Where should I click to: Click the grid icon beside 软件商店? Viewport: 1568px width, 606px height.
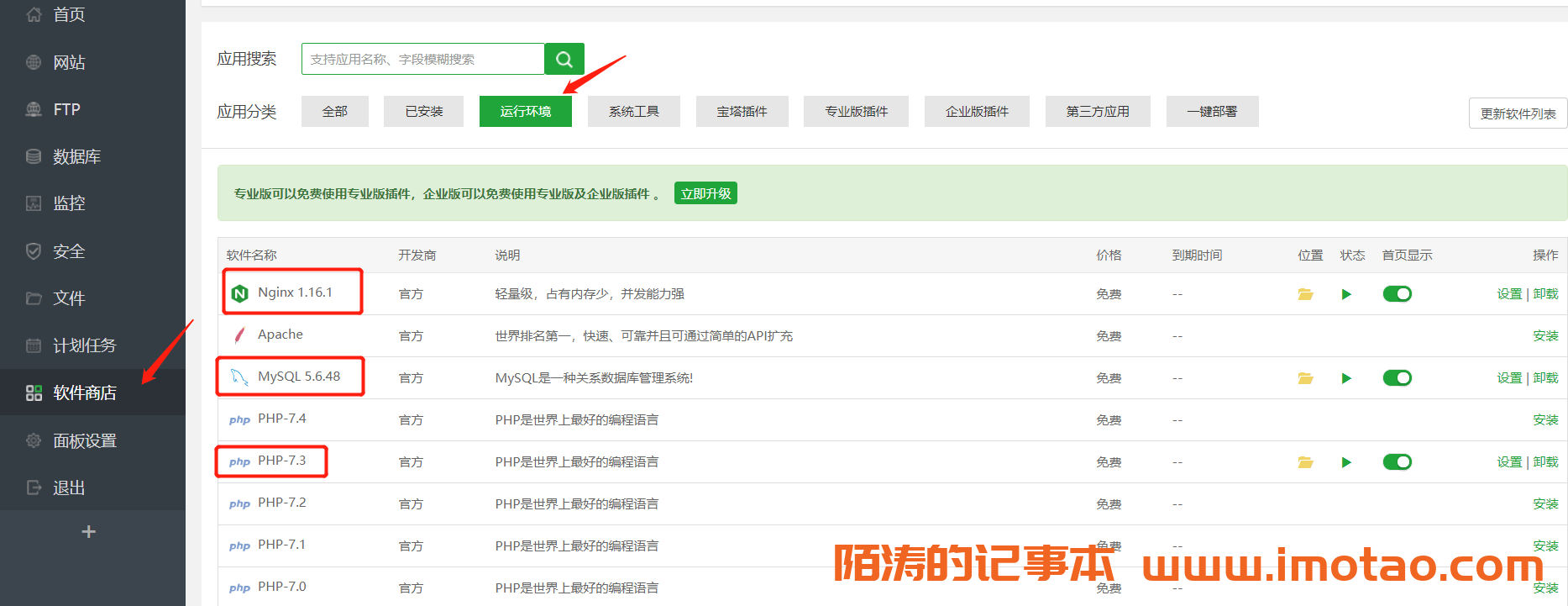click(34, 393)
